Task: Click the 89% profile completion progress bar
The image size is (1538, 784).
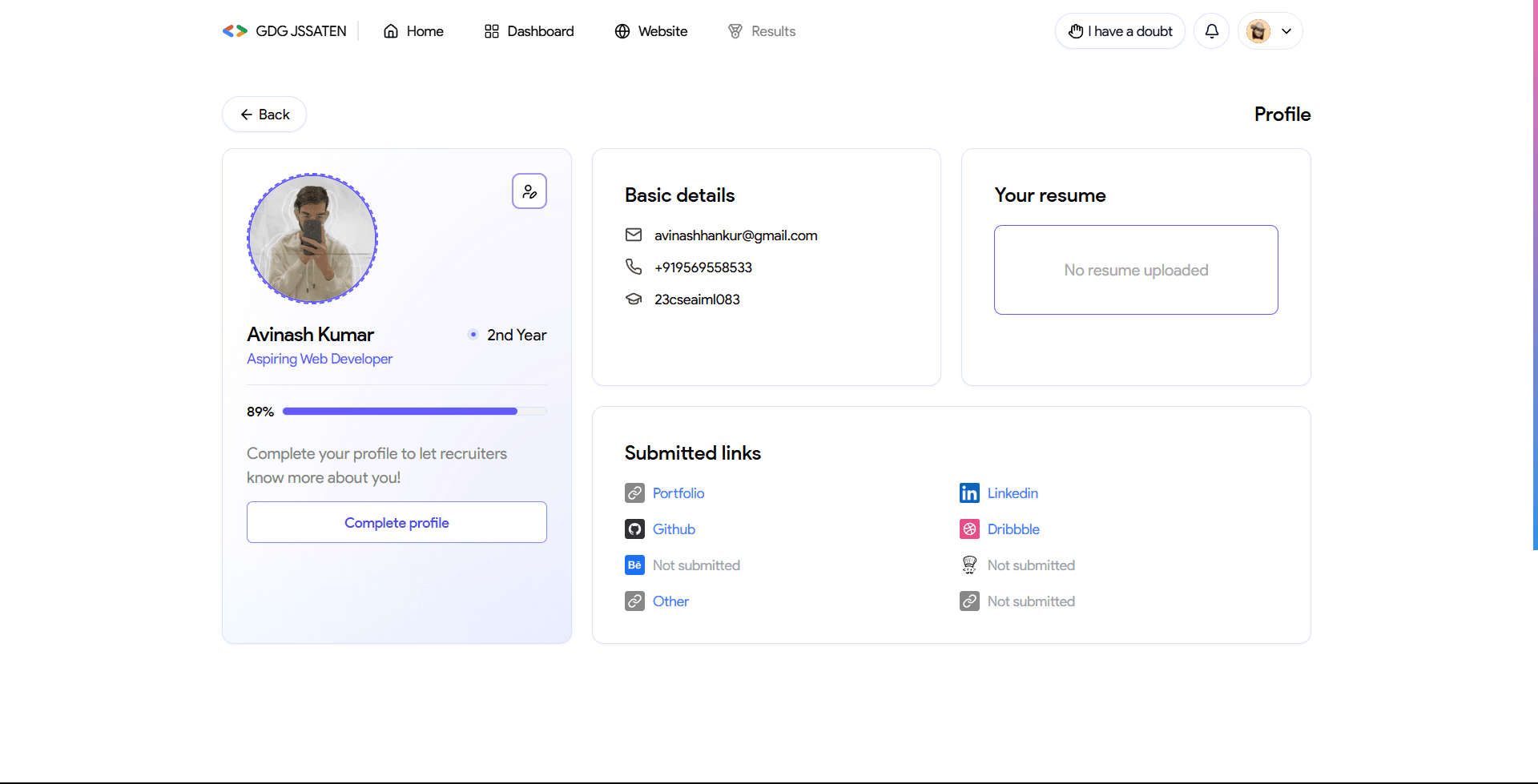Action: click(x=414, y=411)
